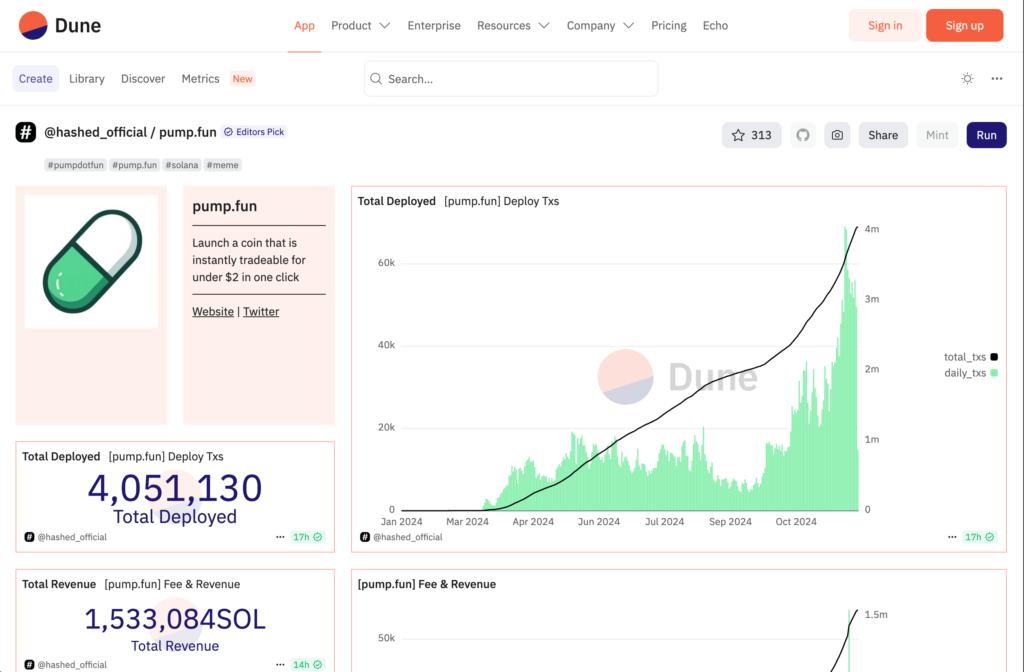The image size is (1024, 672).
Task: Expand the Product dropdown menu
Action: click(360, 25)
